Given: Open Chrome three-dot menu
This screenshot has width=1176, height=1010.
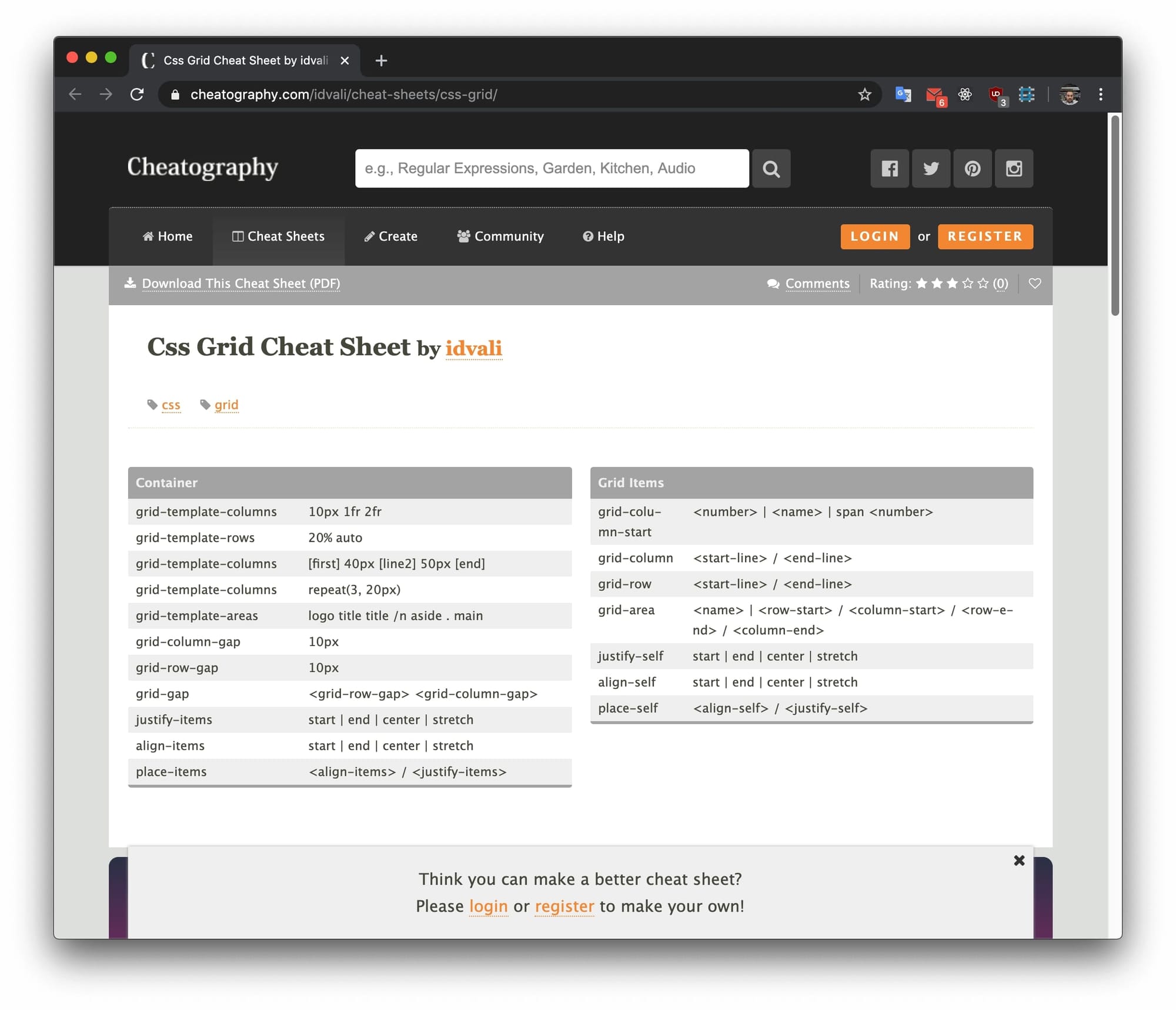Looking at the screenshot, I should [x=1101, y=95].
